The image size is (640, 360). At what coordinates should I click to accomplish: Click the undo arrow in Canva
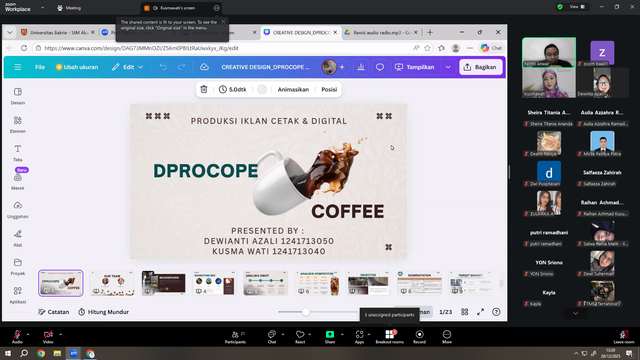(x=163, y=67)
